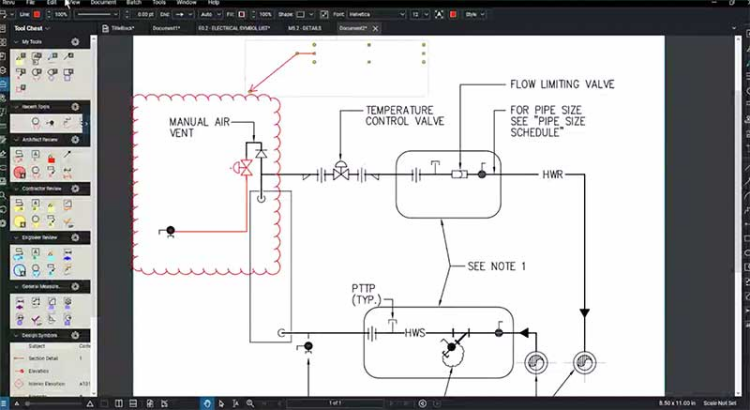Image resolution: width=750 pixels, height=410 pixels.
Task: Collapse the Recent Tools section
Action: (16, 107)
